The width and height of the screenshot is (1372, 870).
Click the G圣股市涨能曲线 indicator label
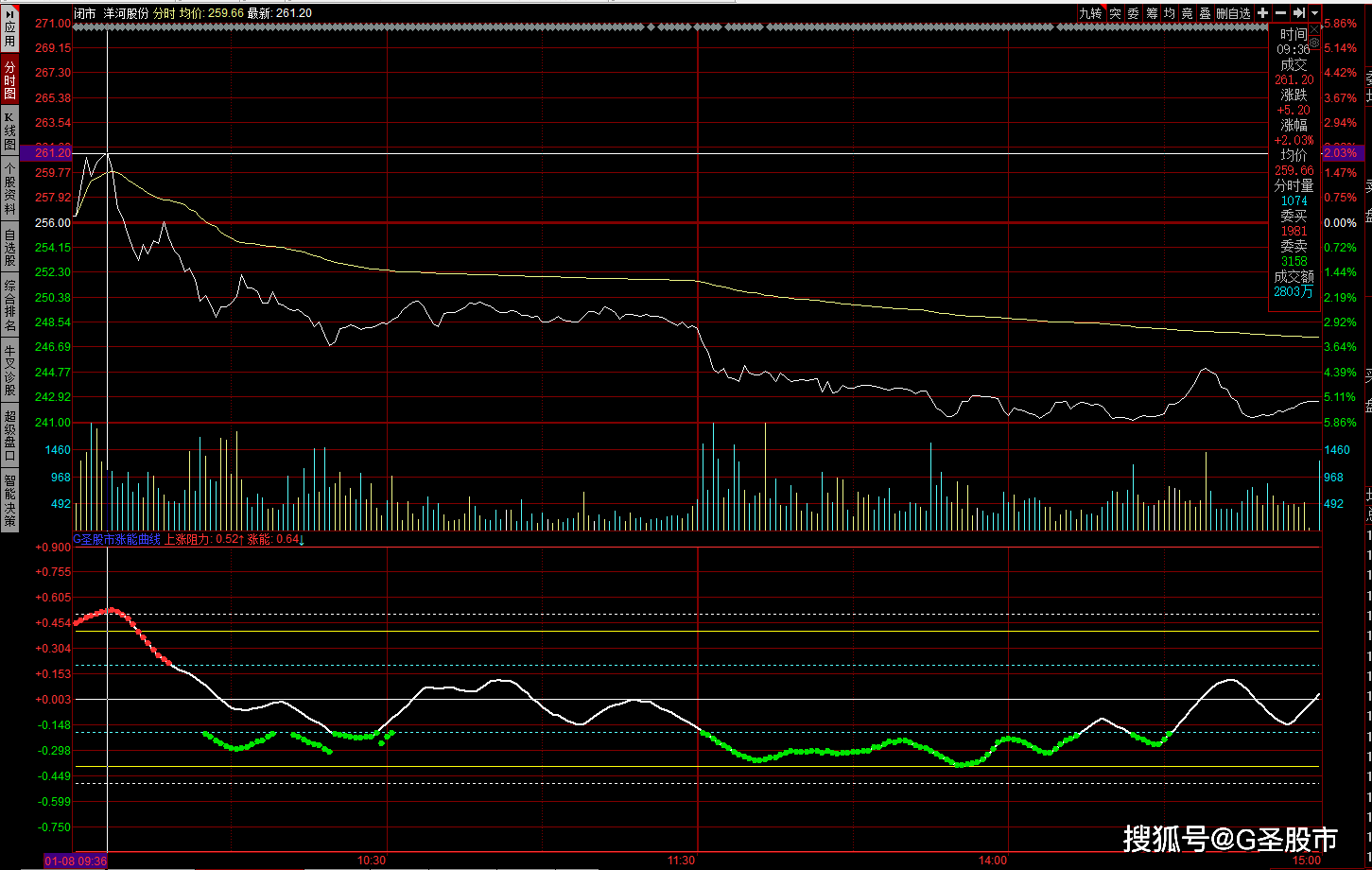pyautogui.click(x=118, y=539)
